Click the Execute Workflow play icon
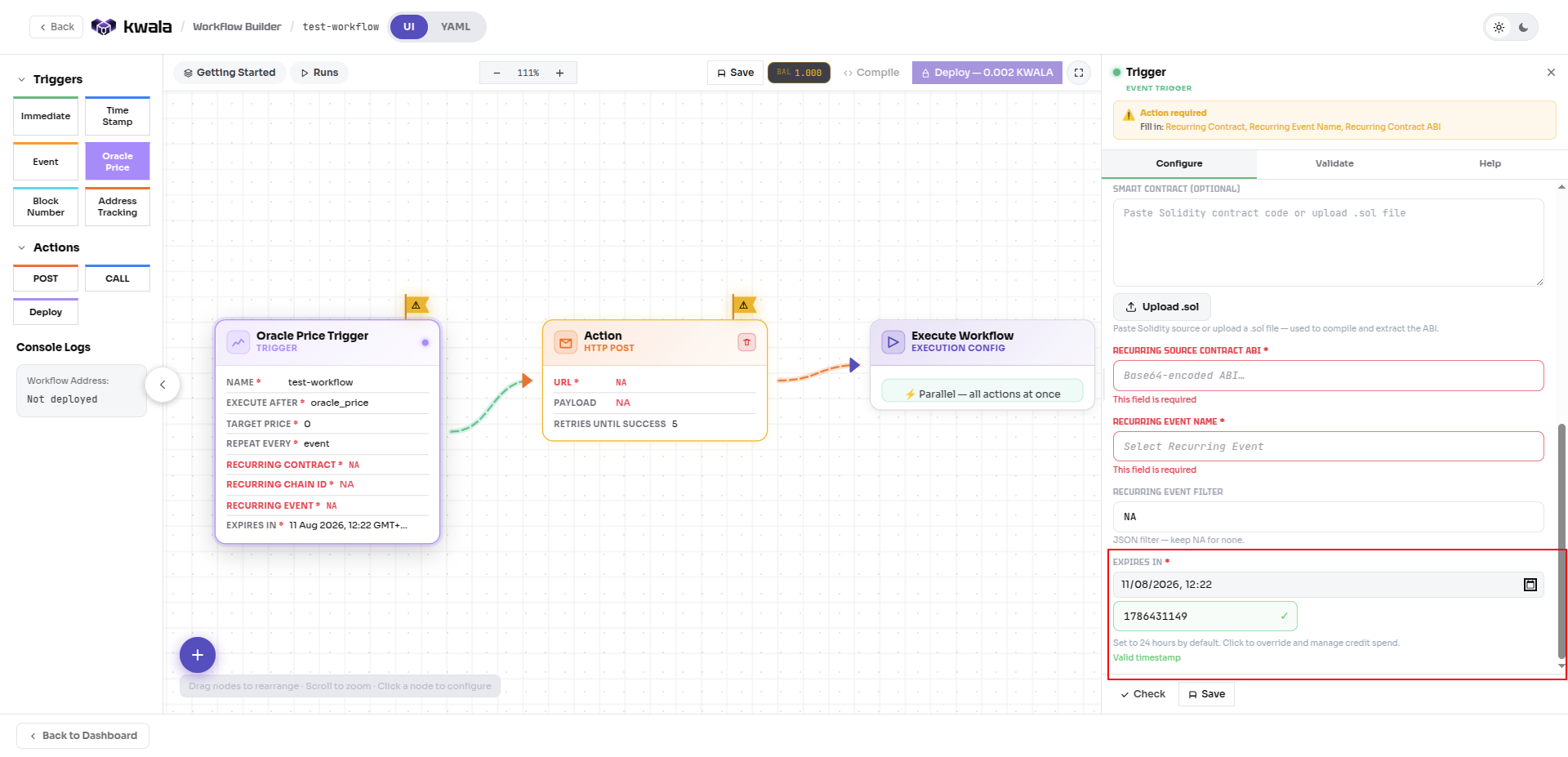Viewport: 1568px width, 757px height. [x=893, y=342]
